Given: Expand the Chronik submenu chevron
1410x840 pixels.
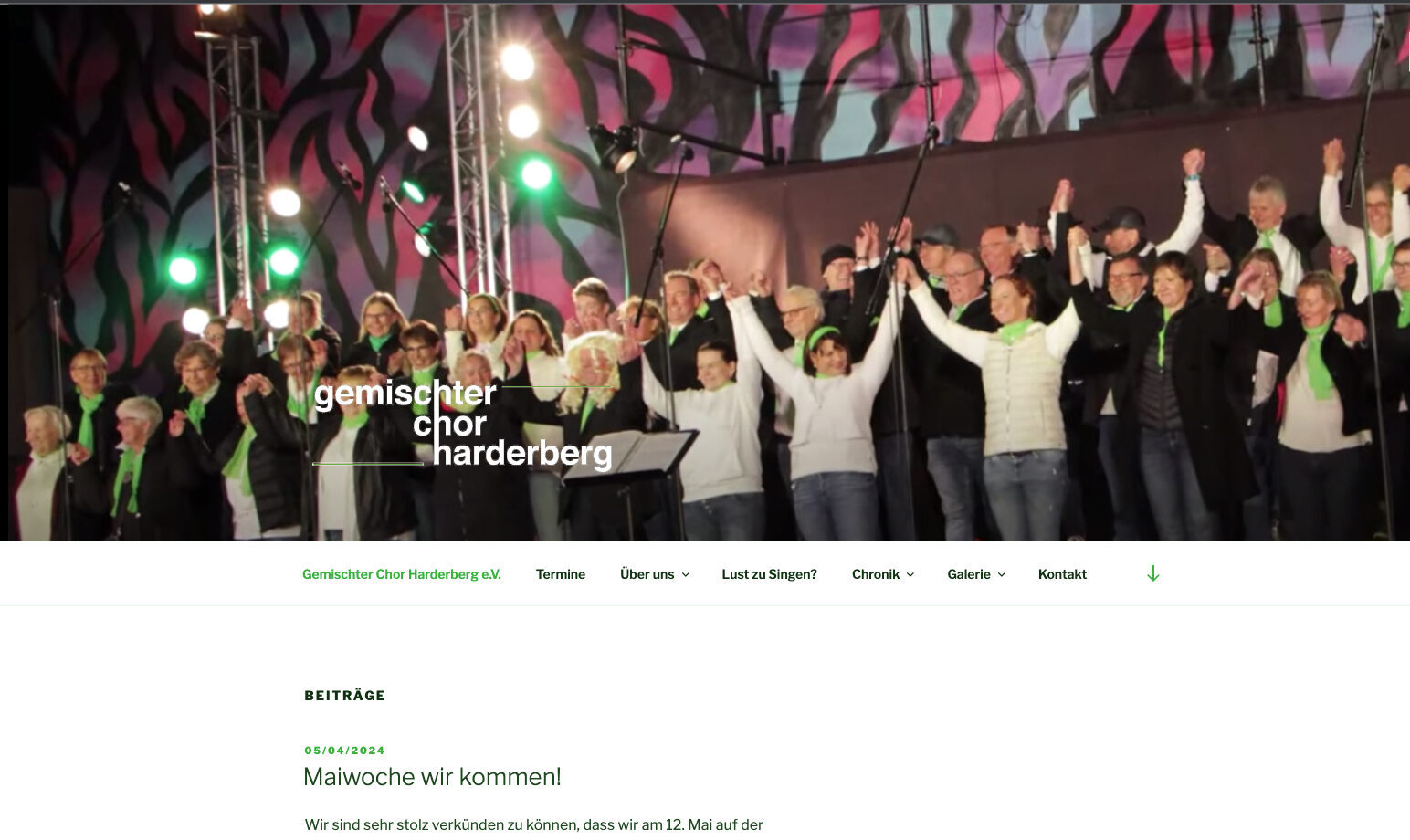Looking at the screenshot, I should pyautogui.click(x=910, y=575).
